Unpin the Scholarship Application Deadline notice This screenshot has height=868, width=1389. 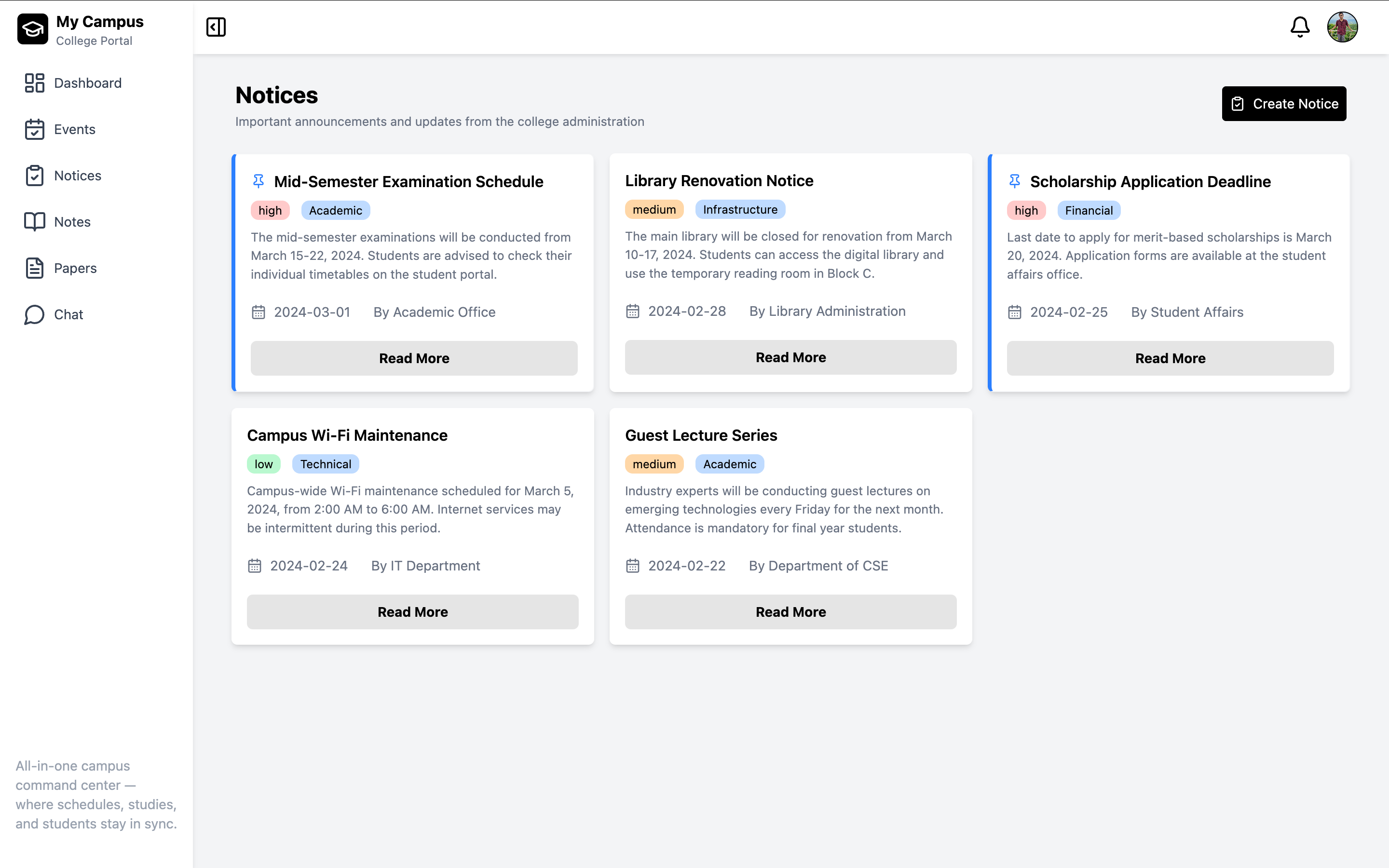1014,181
